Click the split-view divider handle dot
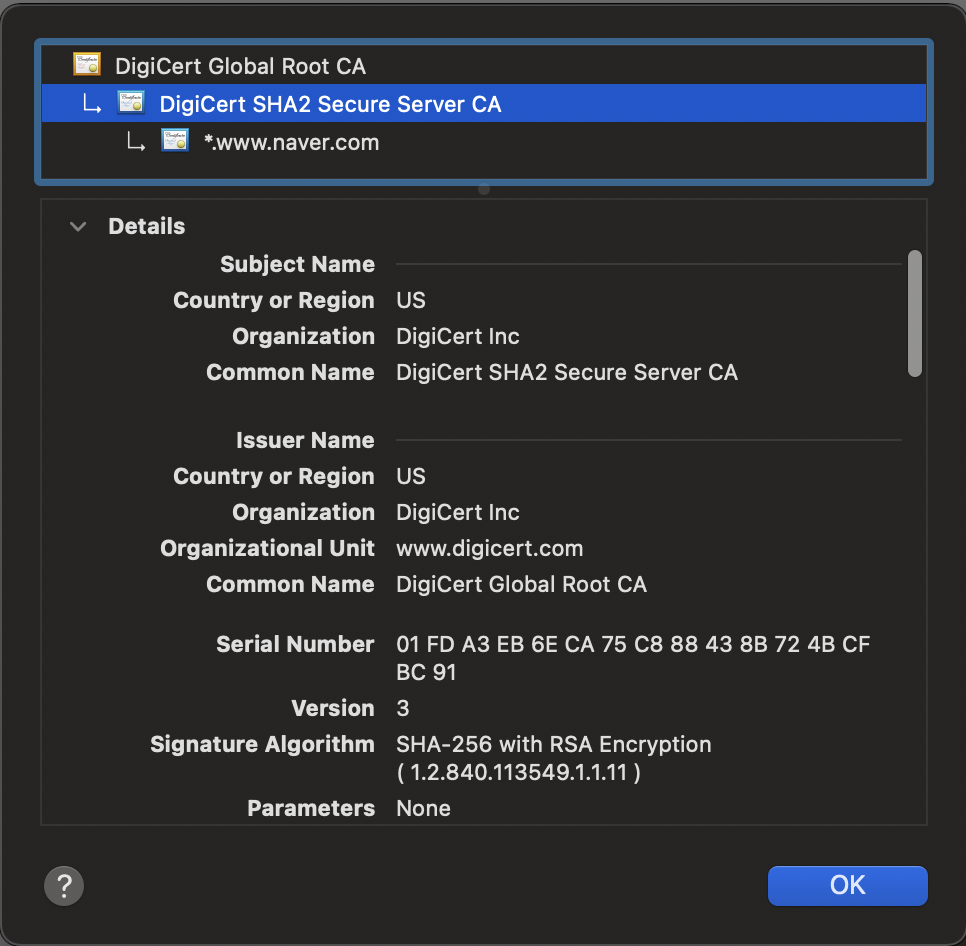This screenshot has height=946, width=966. [484, 189]
